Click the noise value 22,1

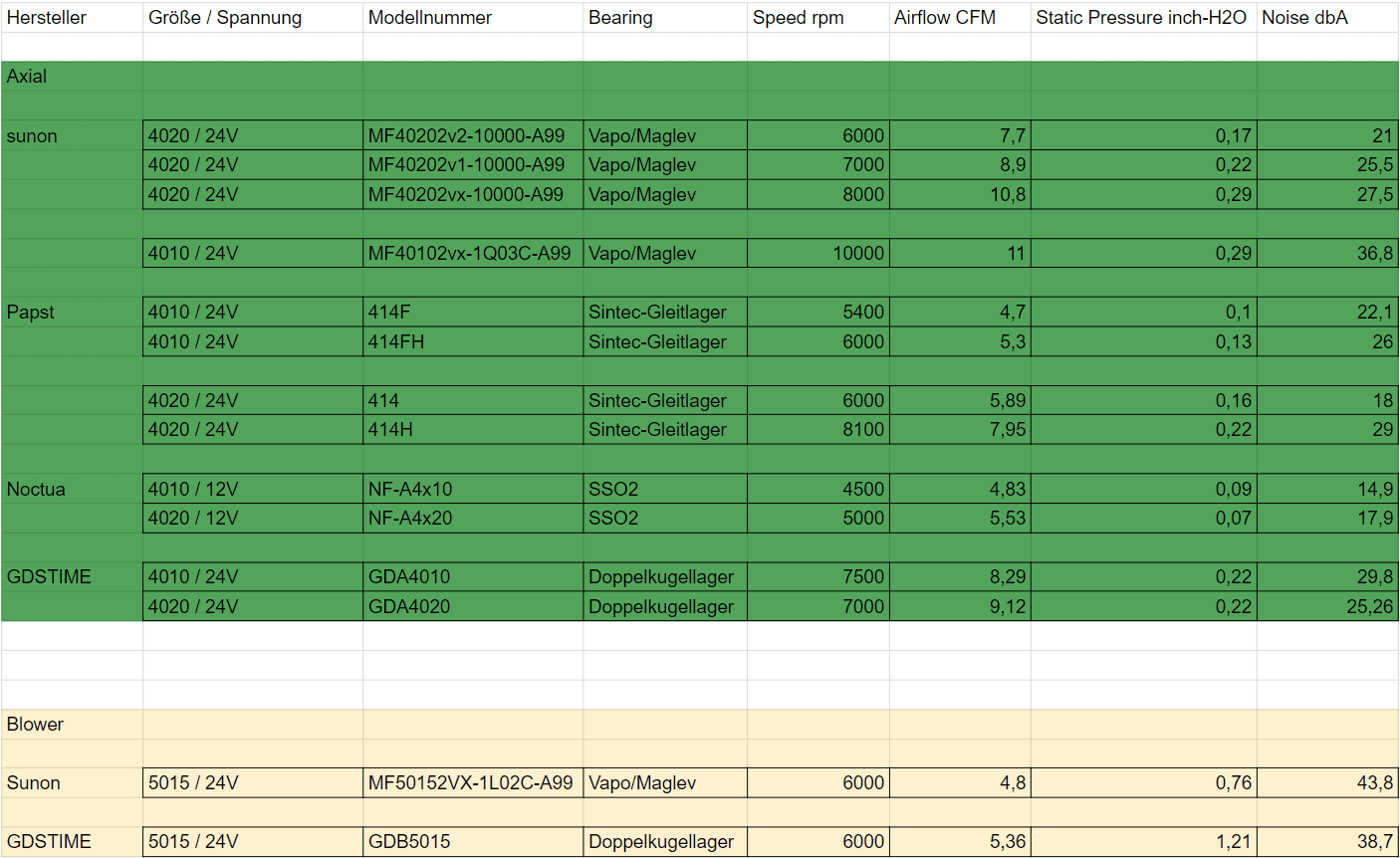1327,313
